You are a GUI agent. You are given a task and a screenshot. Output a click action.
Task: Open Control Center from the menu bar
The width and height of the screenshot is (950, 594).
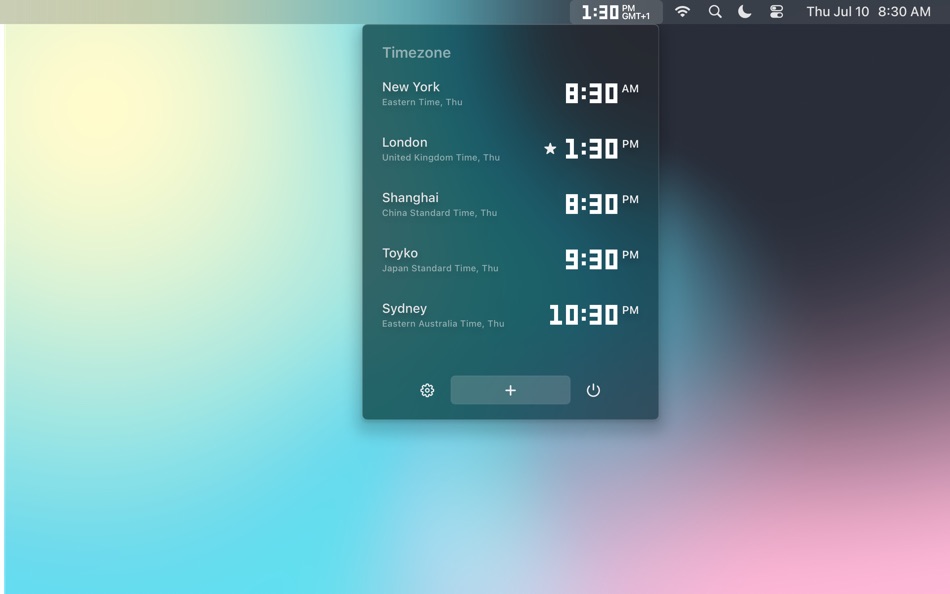pos(777,11)
